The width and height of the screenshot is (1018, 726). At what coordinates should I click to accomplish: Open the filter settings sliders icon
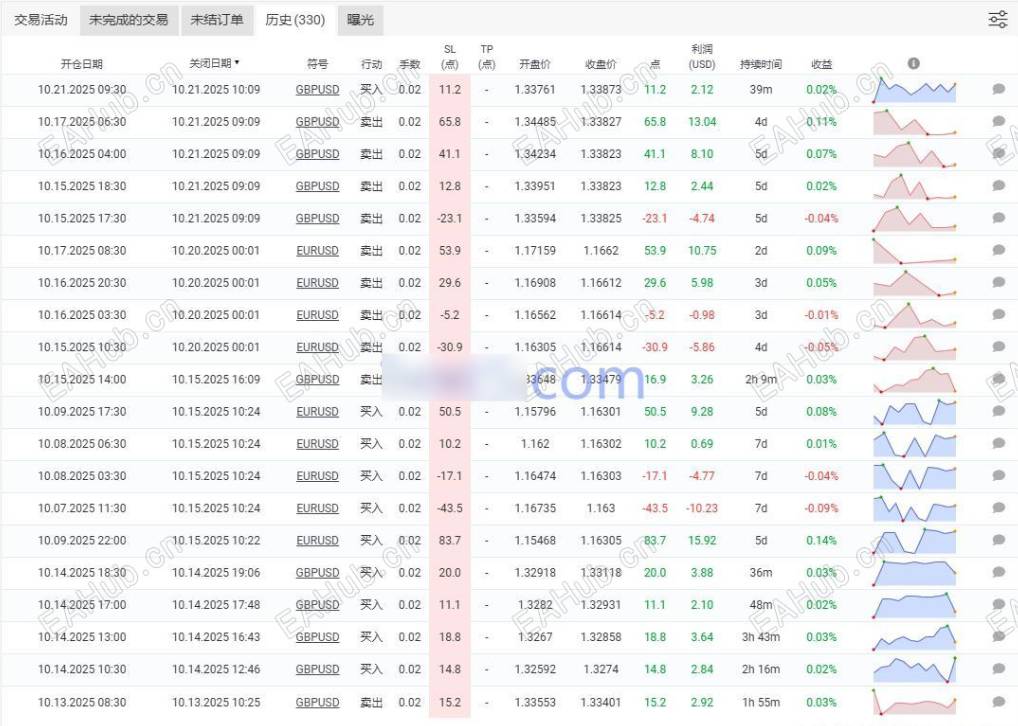click(998, 19)
